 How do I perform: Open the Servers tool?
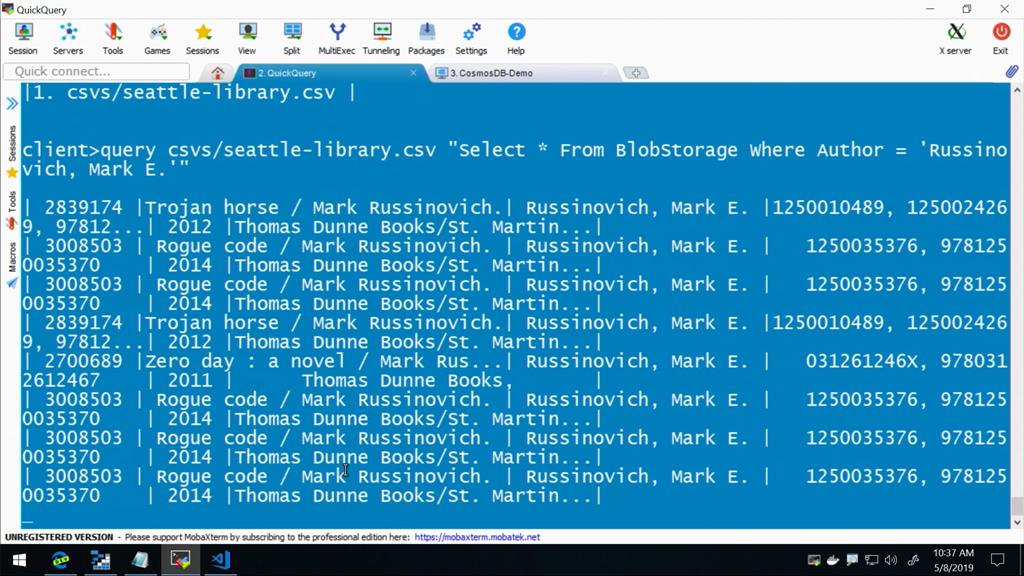[x=68, y=39]
